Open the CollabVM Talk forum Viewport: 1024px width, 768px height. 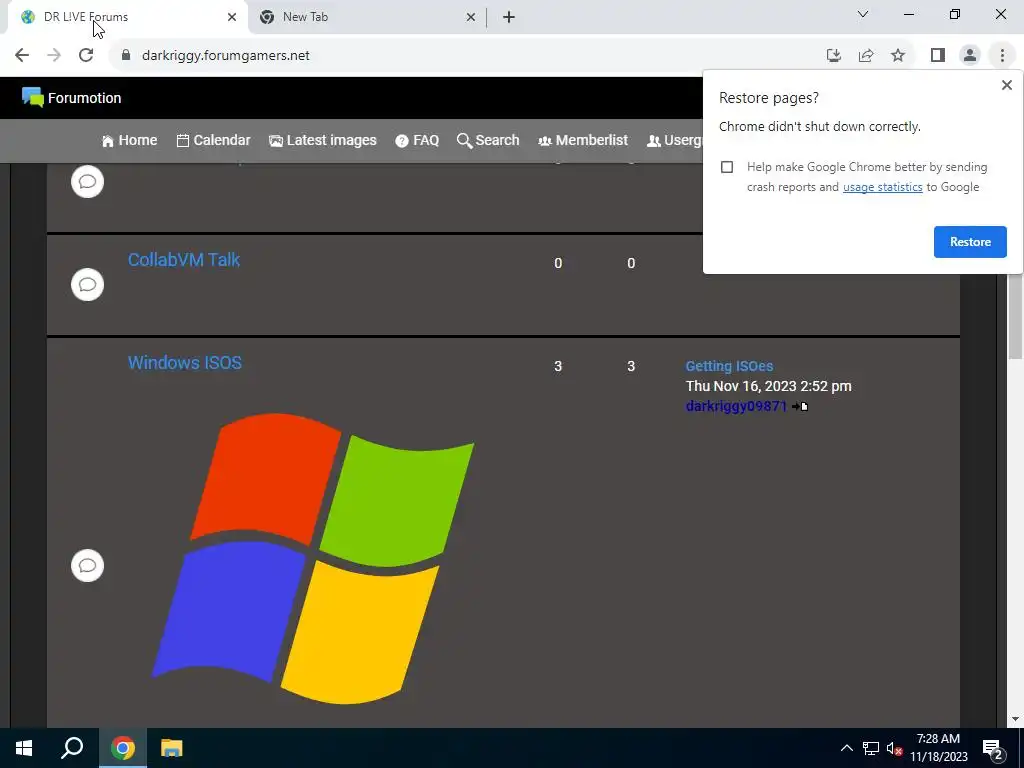[x=184, y=260]
